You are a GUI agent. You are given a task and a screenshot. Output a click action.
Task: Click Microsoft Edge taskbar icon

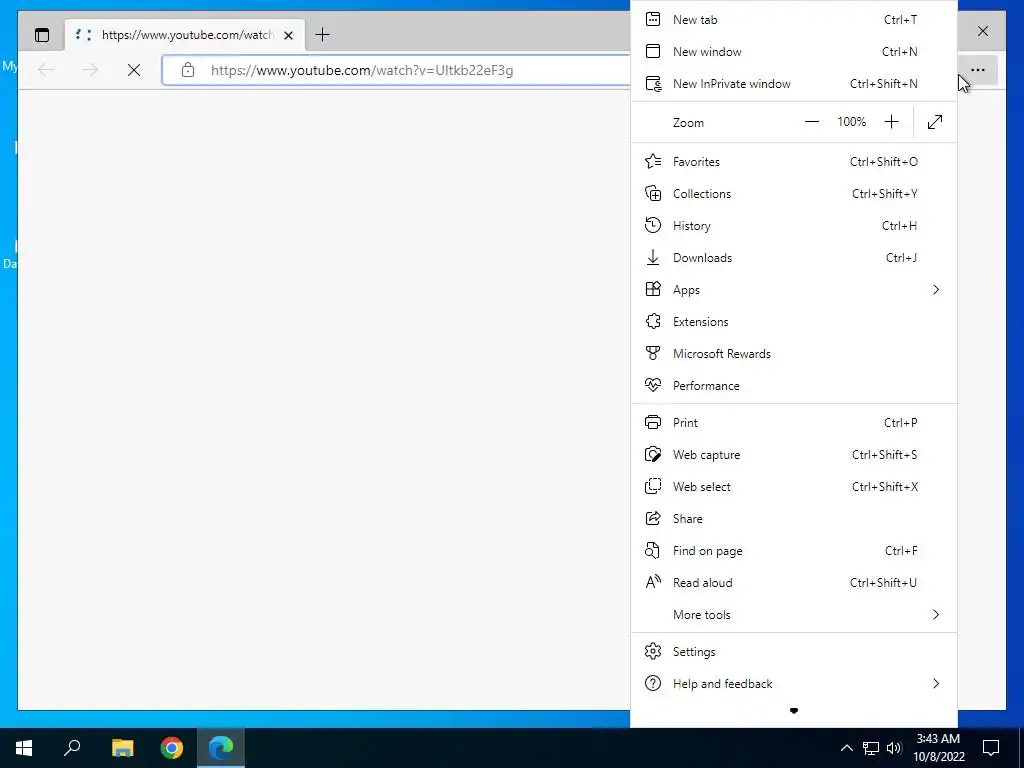[221, 748]
